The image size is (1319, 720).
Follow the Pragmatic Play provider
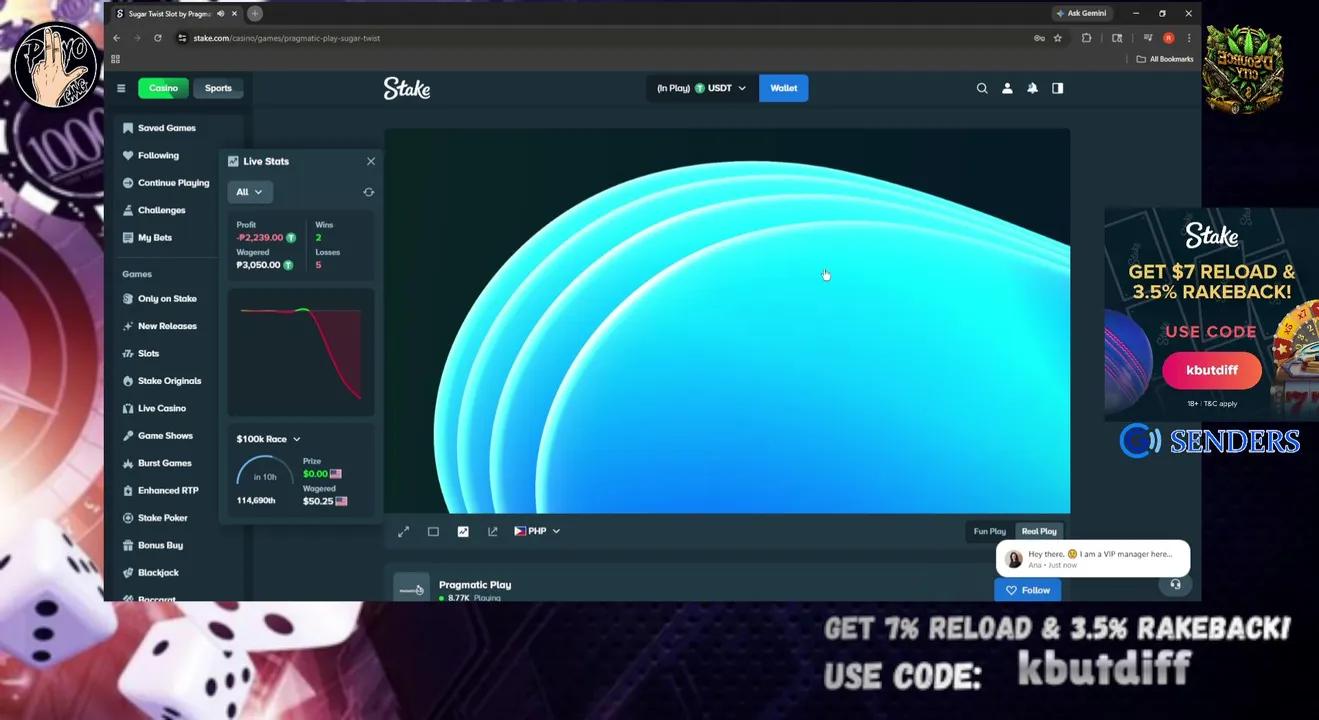coord(1027,590)
